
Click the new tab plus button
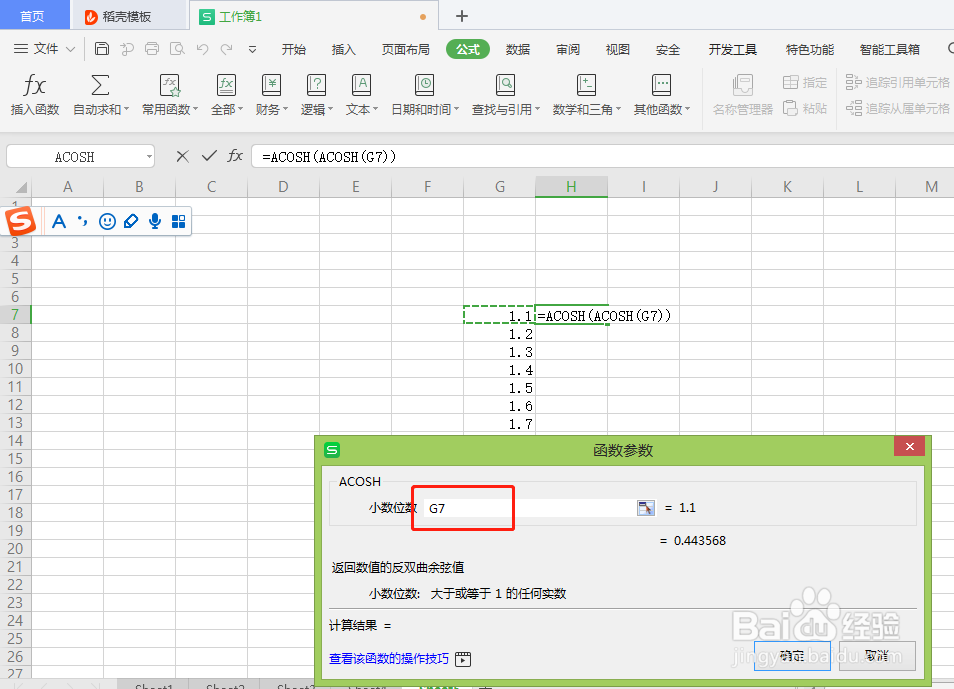point(462,16)
